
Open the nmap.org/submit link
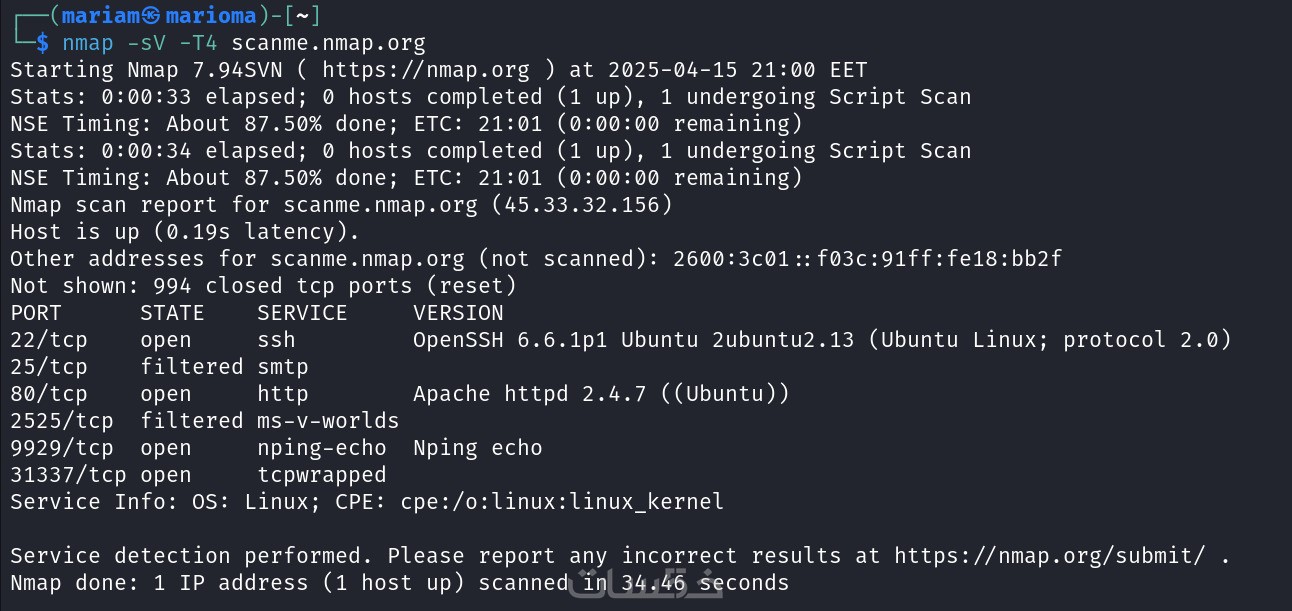click(x=1055, y=556)
